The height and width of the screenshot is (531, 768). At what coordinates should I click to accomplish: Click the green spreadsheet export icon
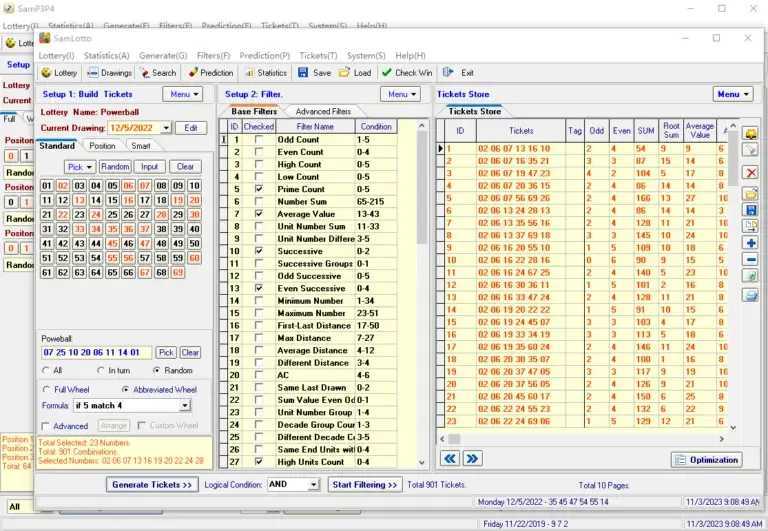[750, 276]
